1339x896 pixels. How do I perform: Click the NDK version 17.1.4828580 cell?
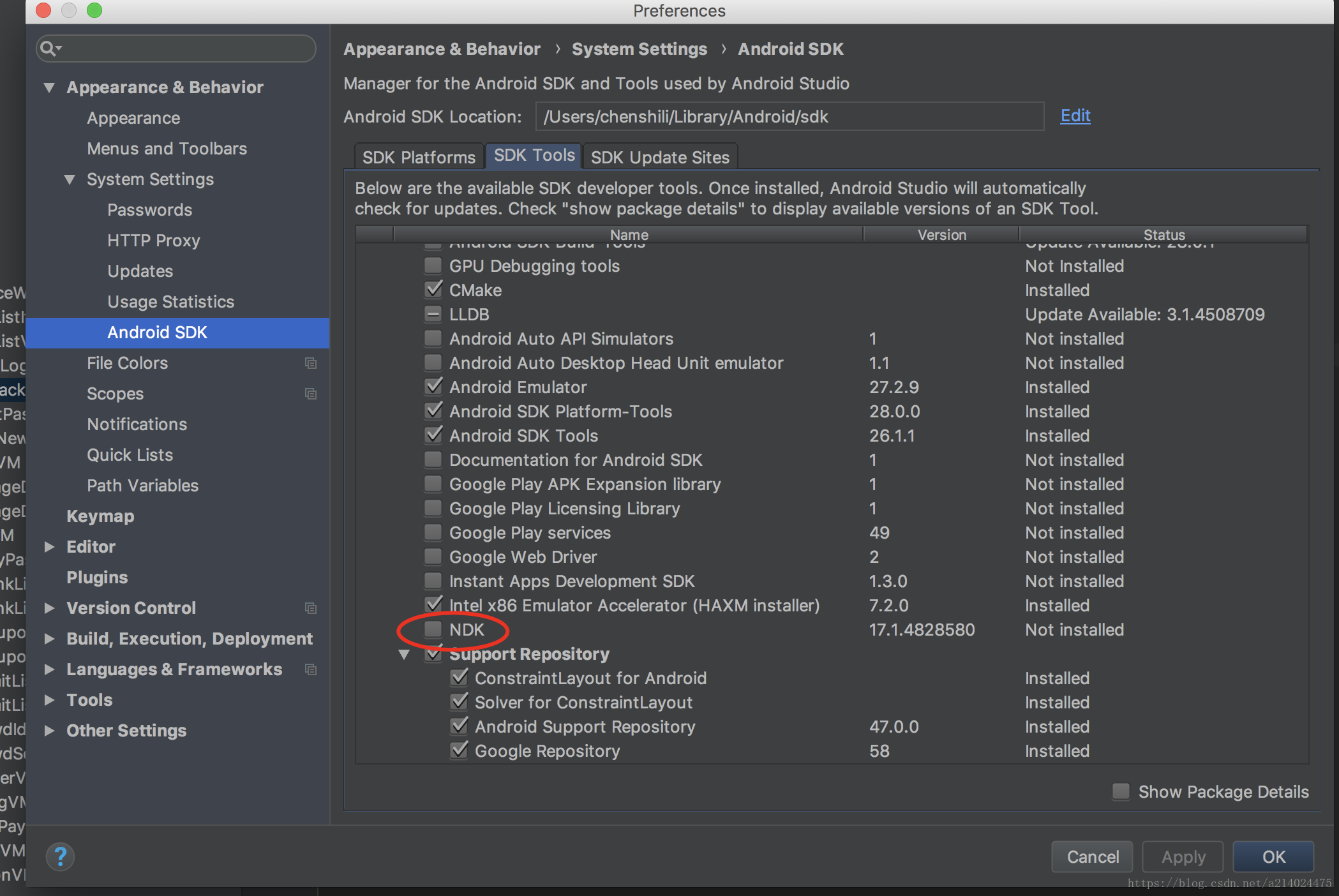pos(922,630)
